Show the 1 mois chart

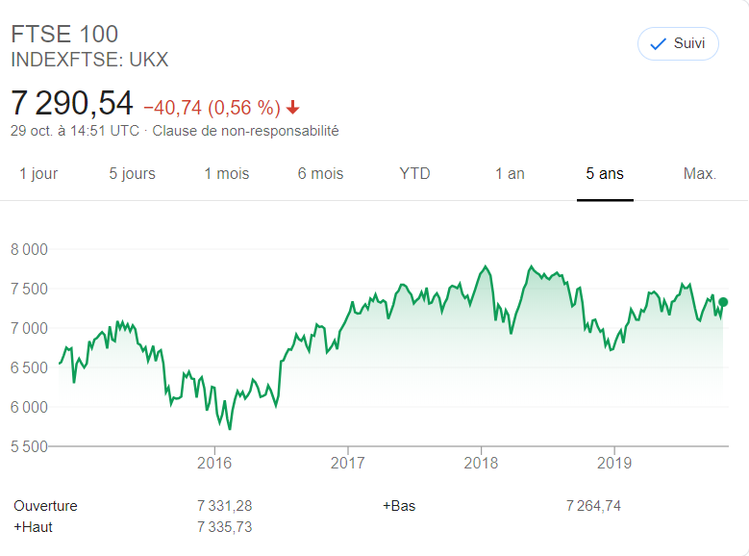click(x=227, y=173)
